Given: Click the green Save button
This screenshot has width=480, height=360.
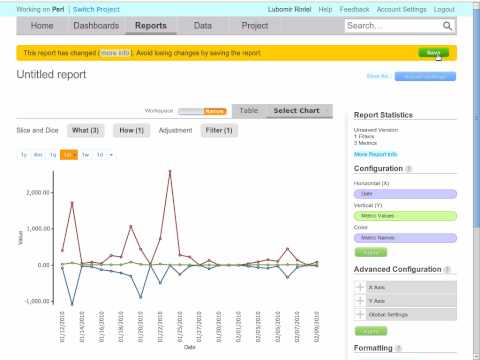Looking at the screenshot, I should pos(433,53).
